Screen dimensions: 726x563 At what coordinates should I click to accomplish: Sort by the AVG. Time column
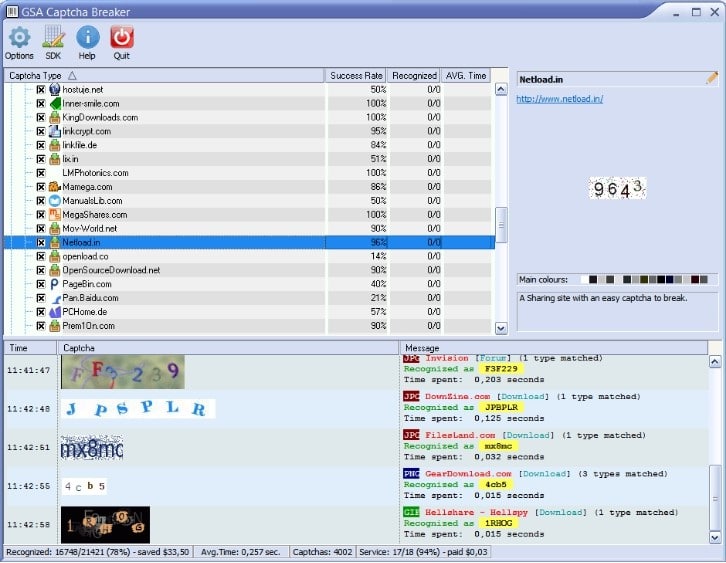pyautogui.click(x=466, y=75)
